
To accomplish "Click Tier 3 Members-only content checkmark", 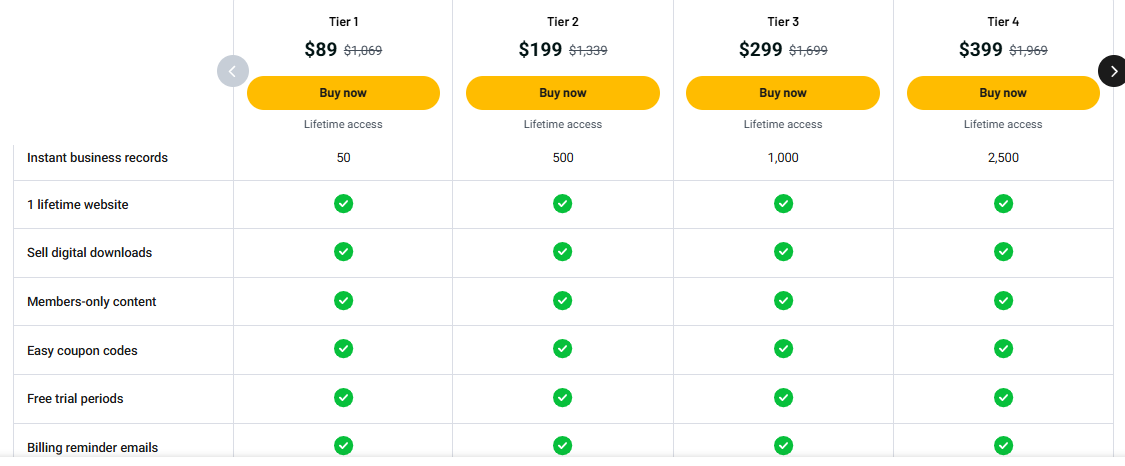I will 783,300.
